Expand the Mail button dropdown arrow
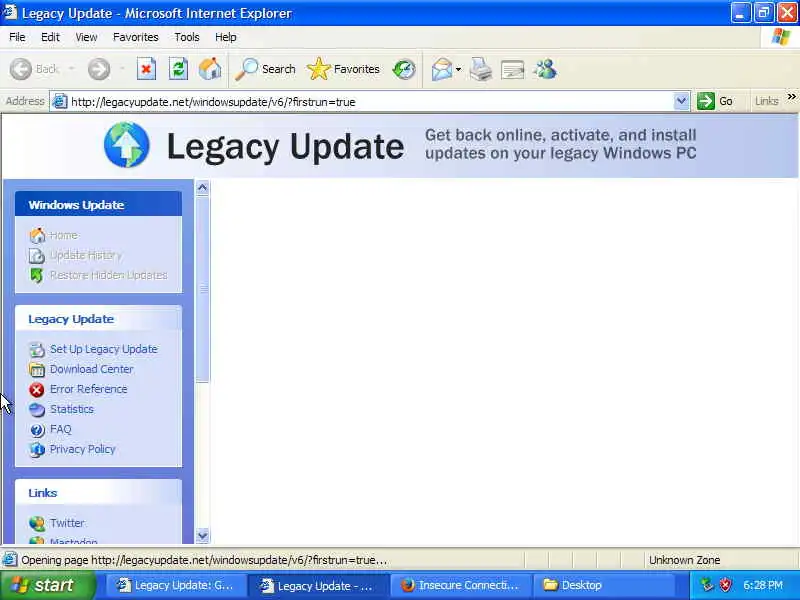 (458, 69)
